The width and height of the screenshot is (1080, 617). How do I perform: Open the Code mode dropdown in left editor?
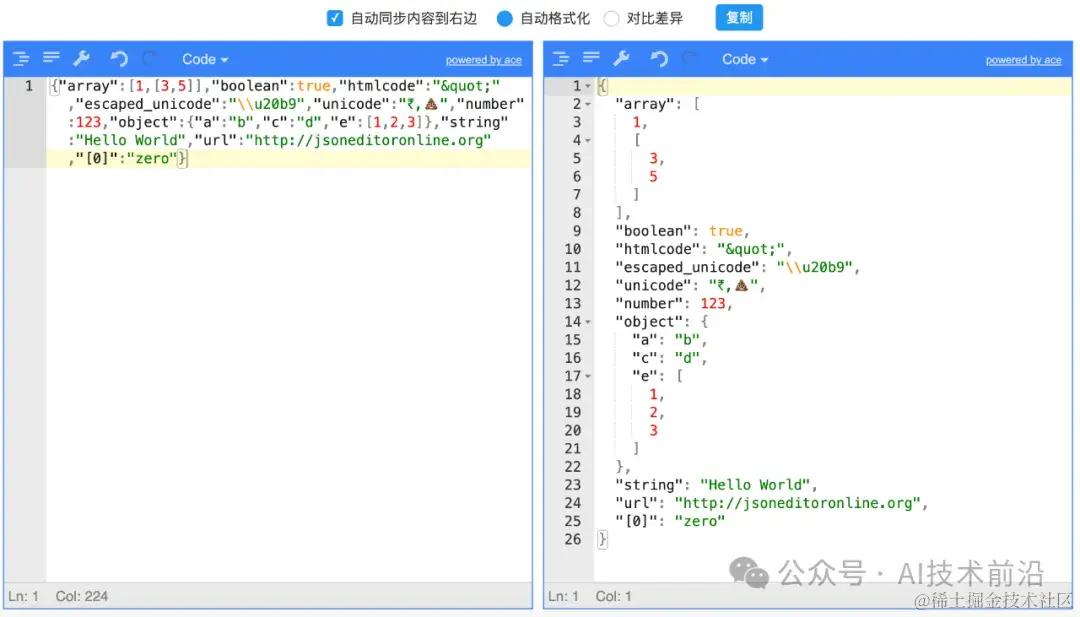(x=205, y=59)
